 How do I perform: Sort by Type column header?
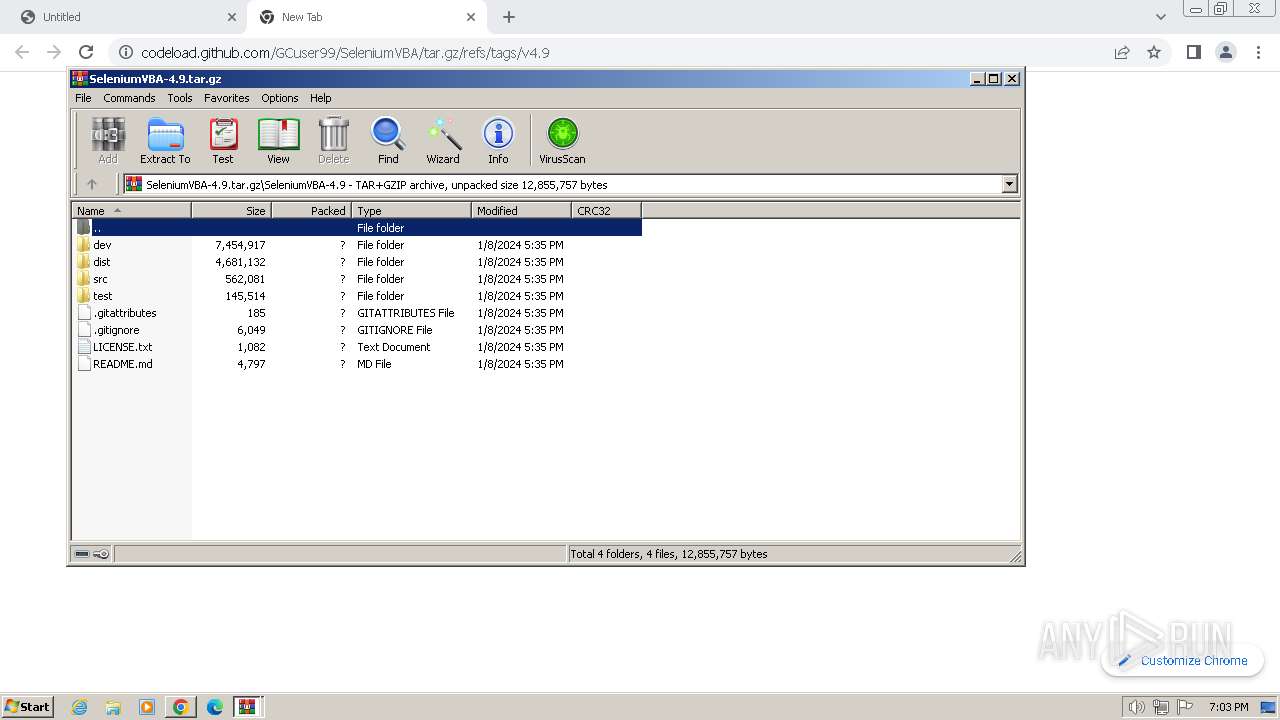point(411,210)
